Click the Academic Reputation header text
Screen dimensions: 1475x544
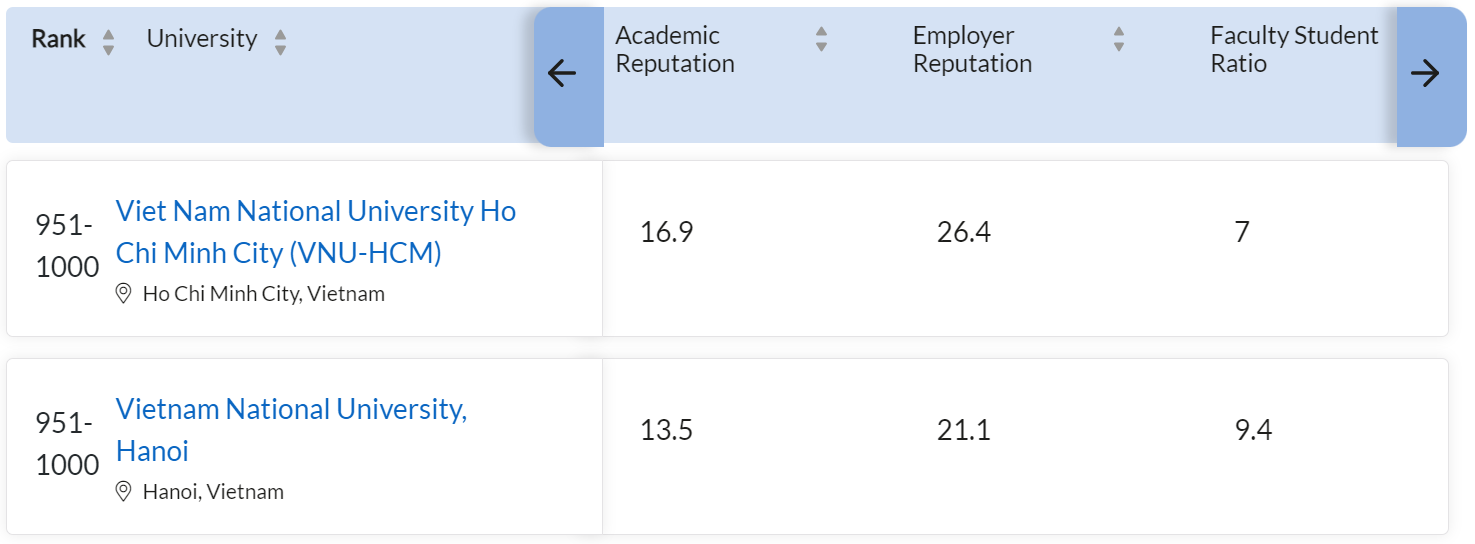pyautogui.click(x=675, y=49)
